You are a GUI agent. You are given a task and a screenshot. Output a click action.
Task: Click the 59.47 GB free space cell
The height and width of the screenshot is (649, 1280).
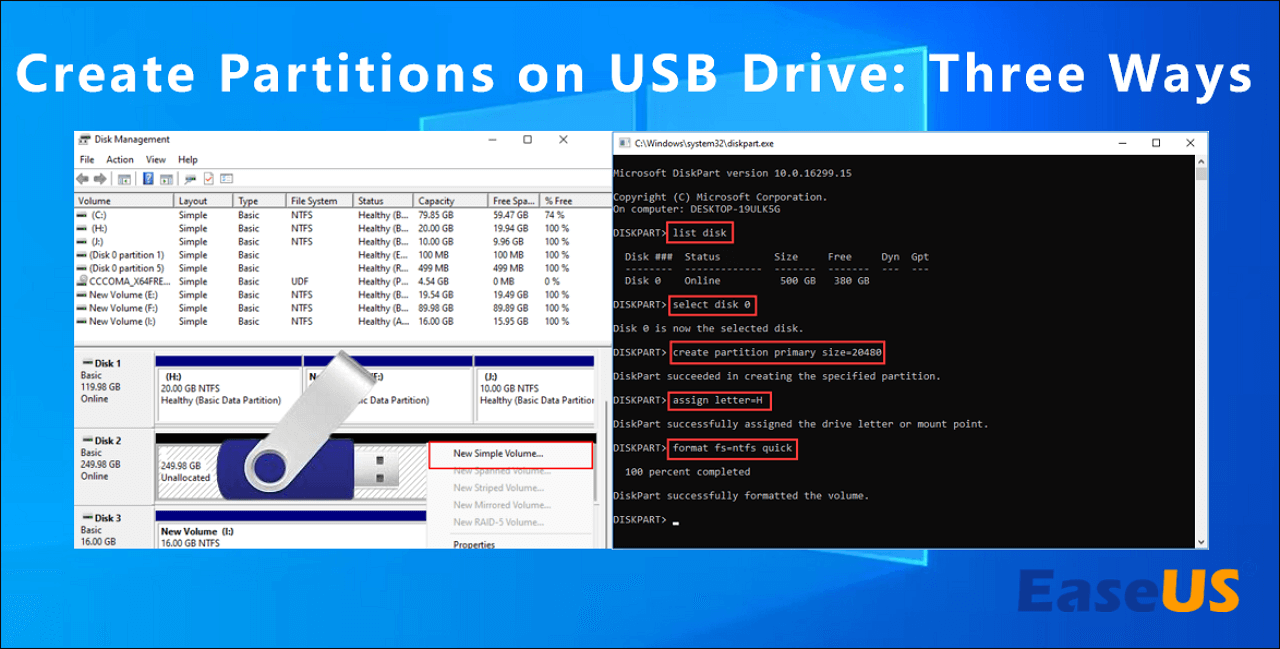[x=513, y=215]
